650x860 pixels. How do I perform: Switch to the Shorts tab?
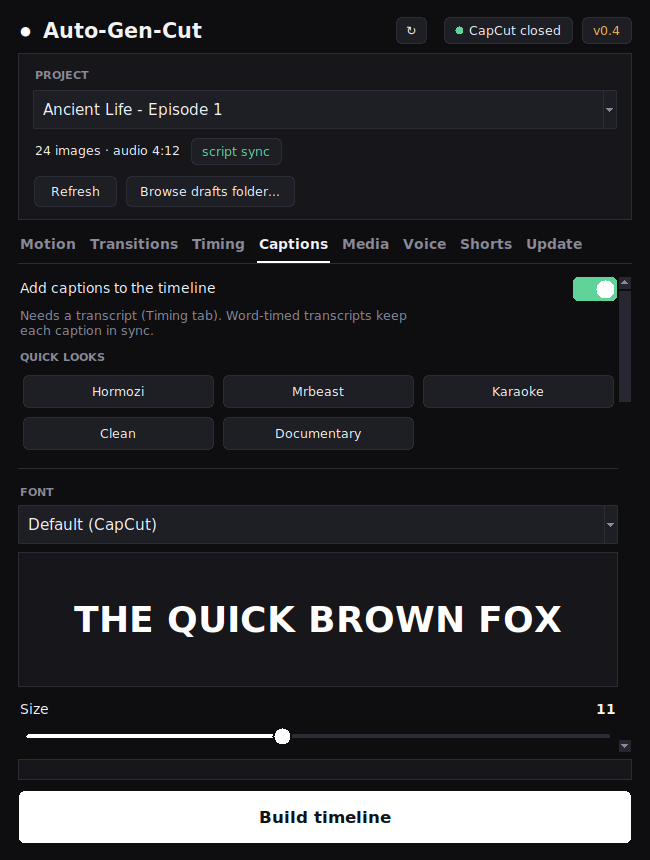point(486,244)
